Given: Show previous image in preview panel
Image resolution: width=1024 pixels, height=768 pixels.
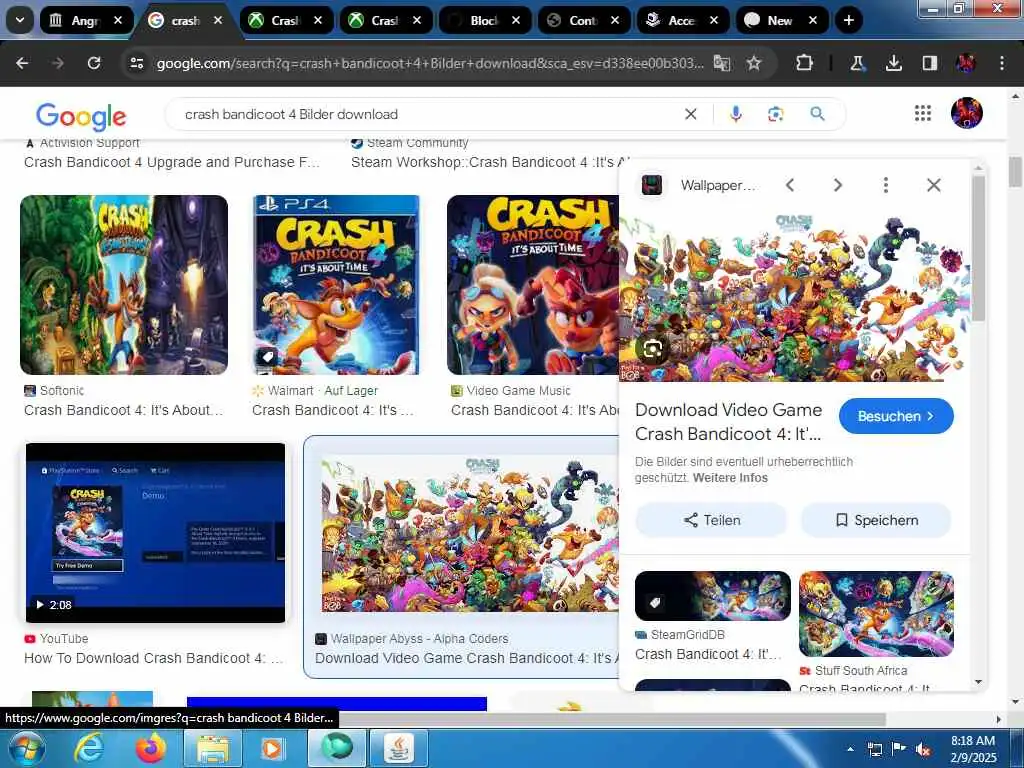Looking at the screenshot, I should [790, 185].
